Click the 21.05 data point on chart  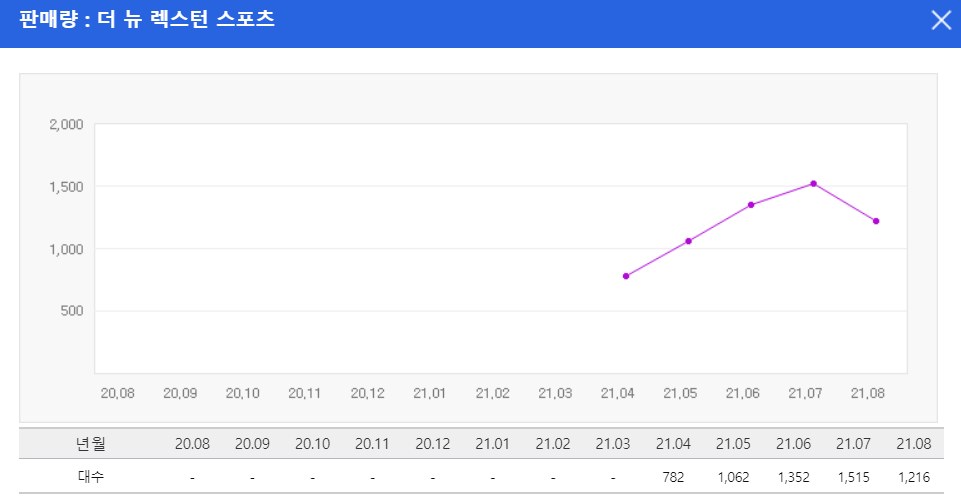(x=688, y=241)
